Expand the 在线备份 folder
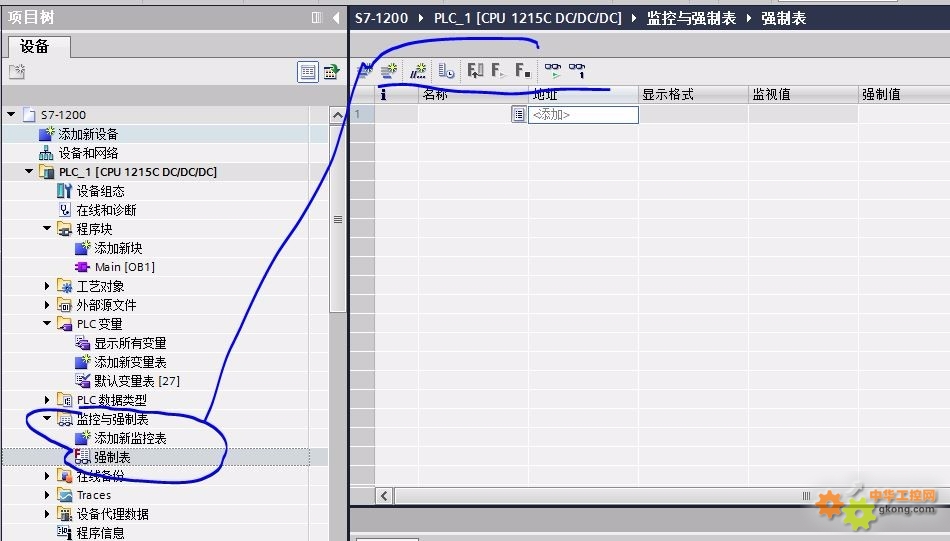 tap(47, 476)
